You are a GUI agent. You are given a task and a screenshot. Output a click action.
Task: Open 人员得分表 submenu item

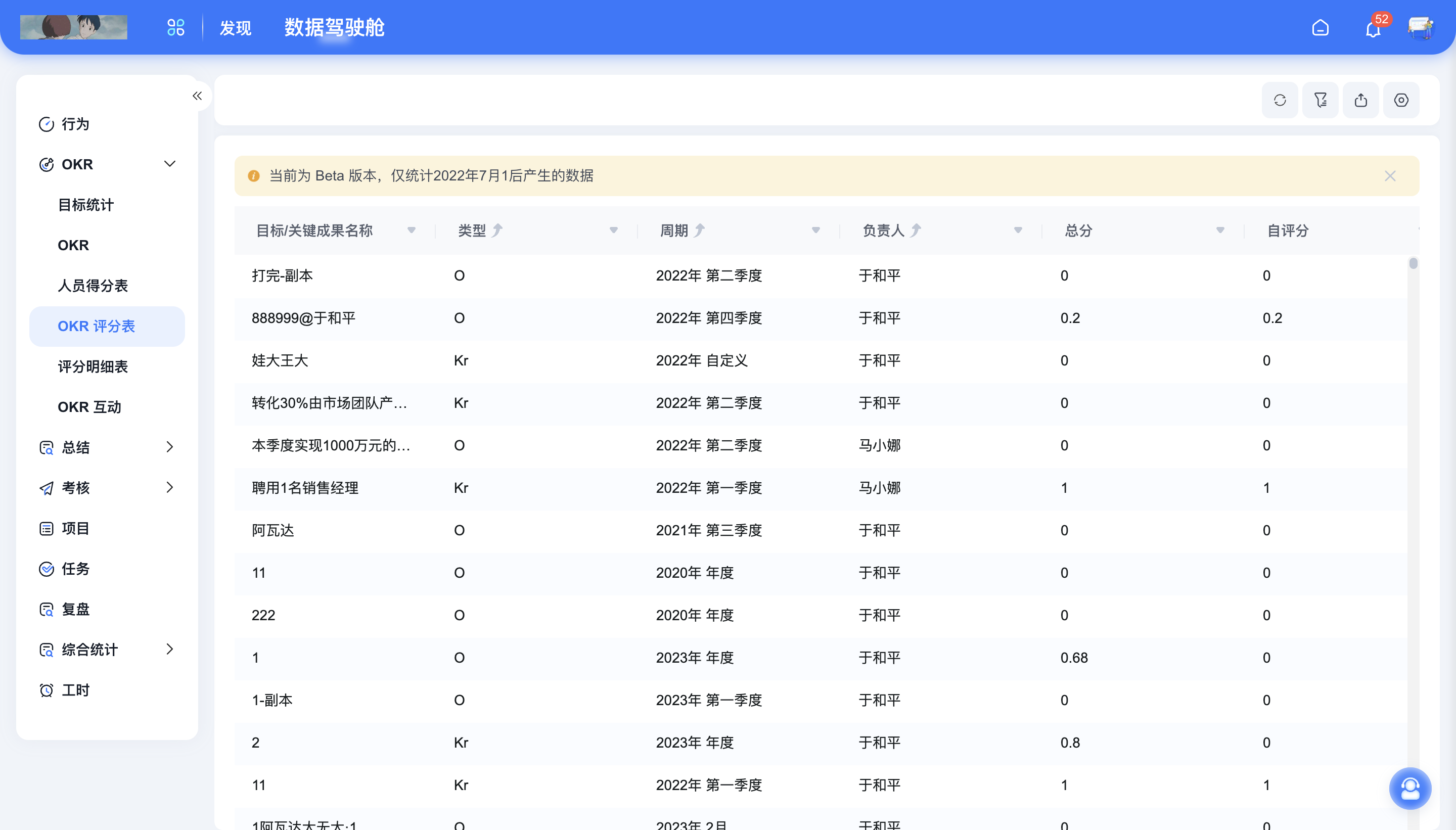107,286
